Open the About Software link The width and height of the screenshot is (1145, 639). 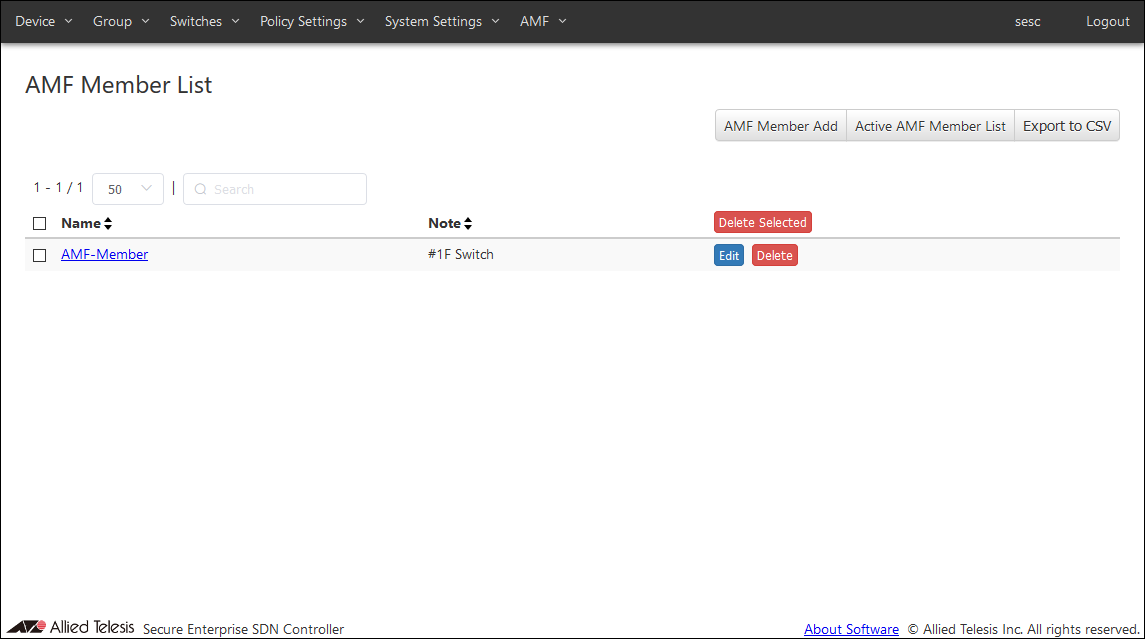tap(851, 629)
